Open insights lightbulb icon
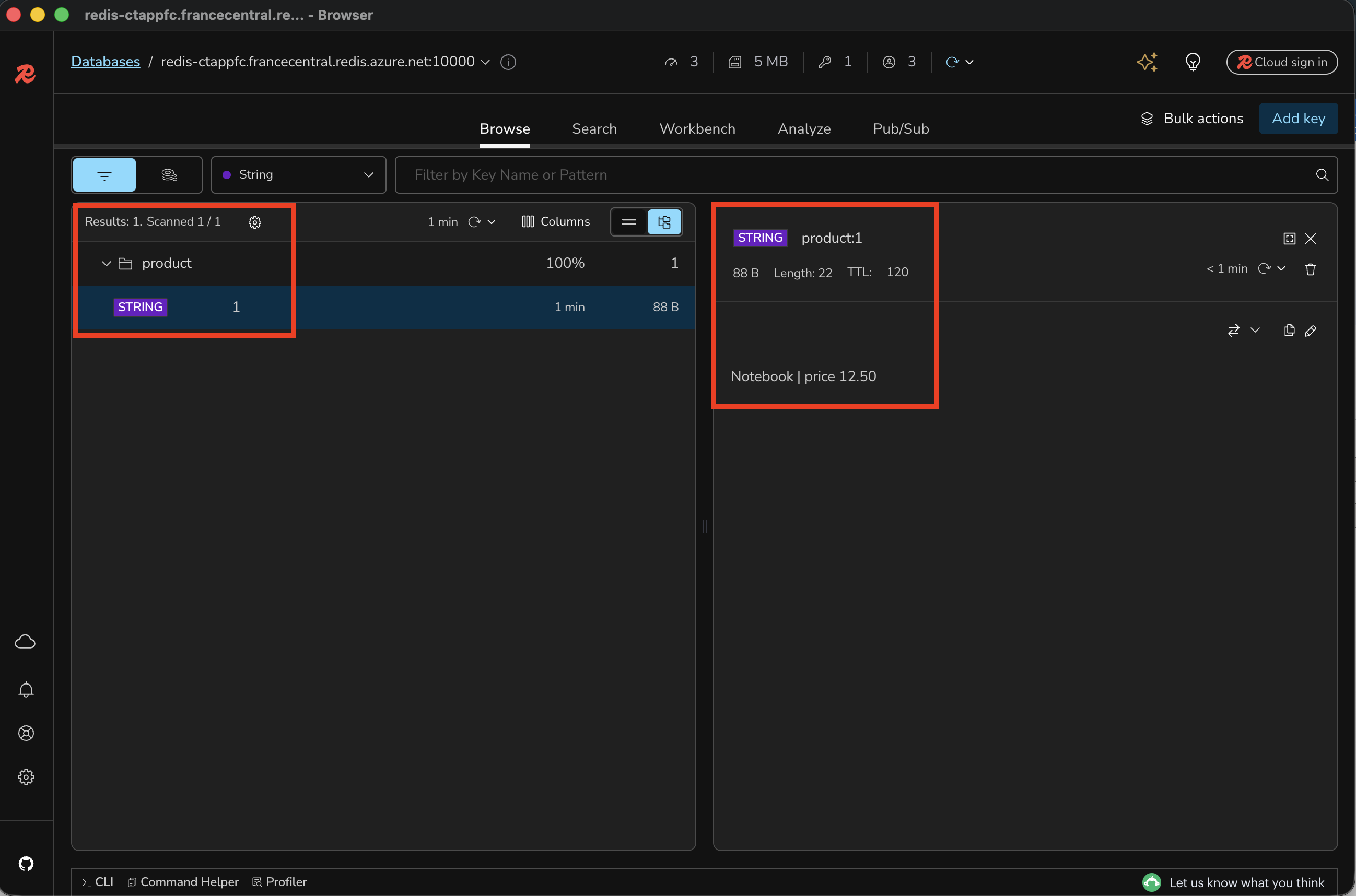 click(1193, 62)
